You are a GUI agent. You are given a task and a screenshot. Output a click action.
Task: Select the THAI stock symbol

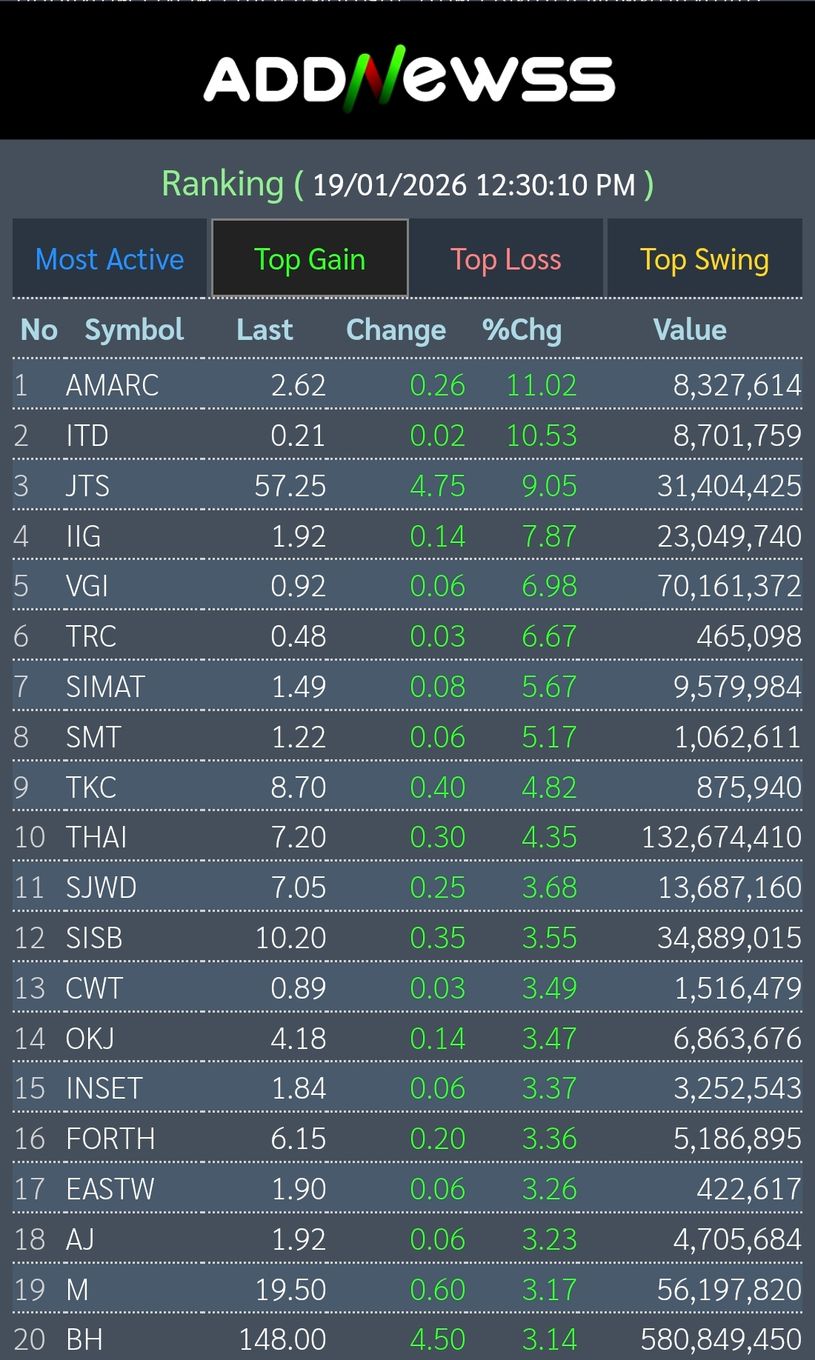coord(96,837)
